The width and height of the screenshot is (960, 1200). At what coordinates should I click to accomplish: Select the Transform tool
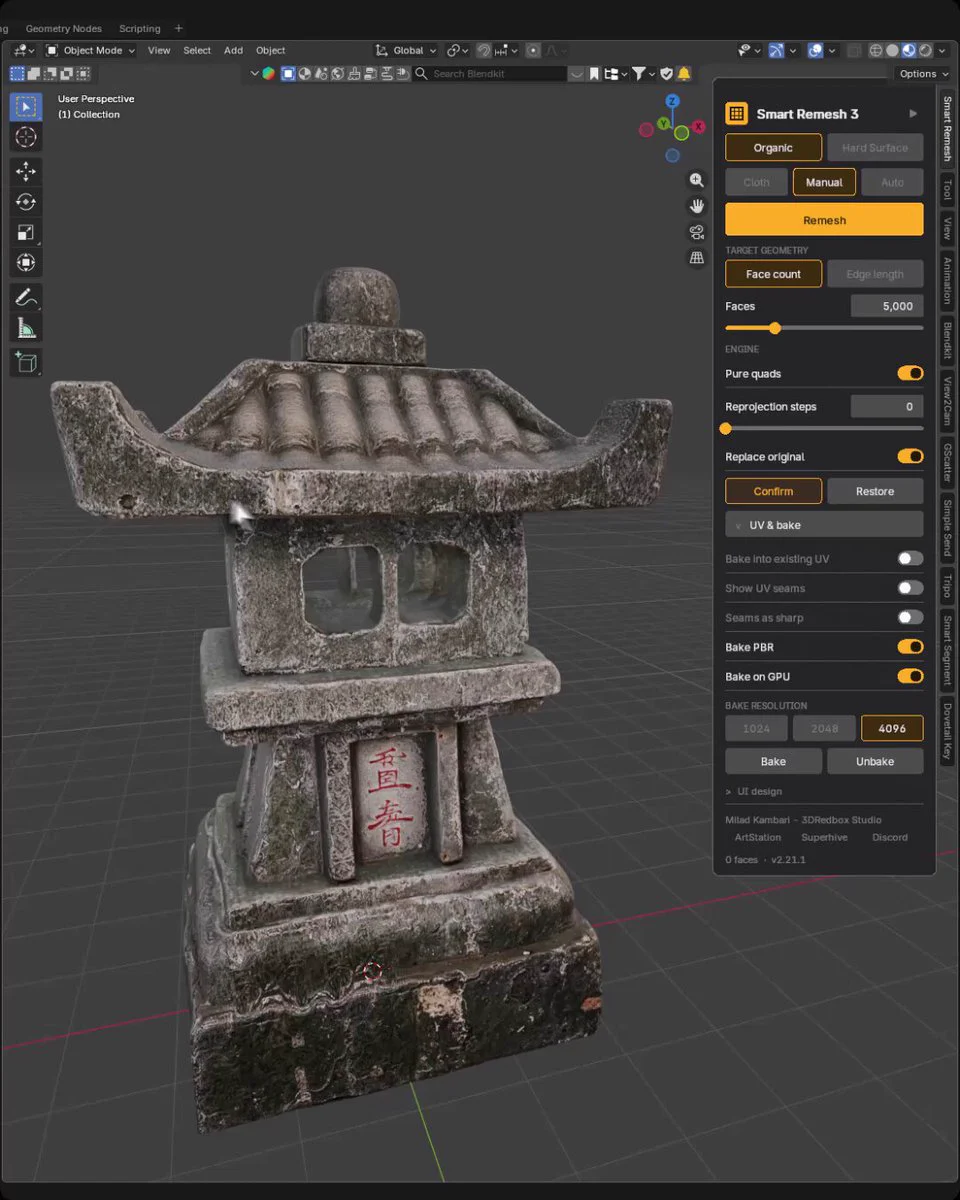26,263
